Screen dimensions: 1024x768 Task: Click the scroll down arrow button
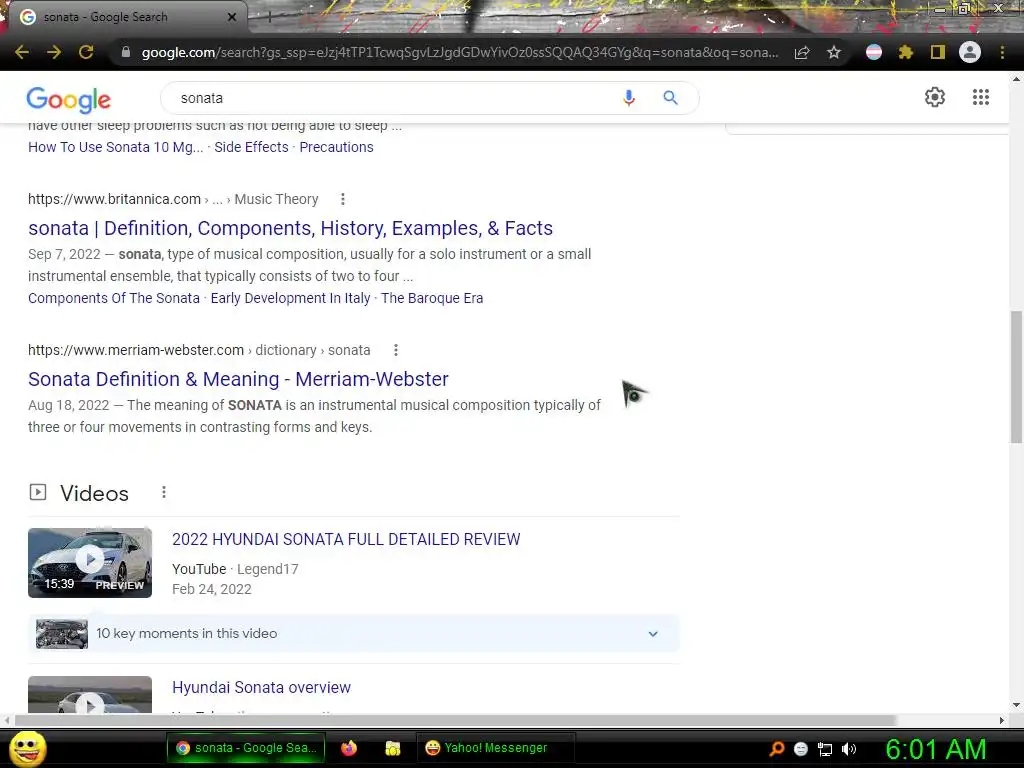click(x=1016, y=705)
